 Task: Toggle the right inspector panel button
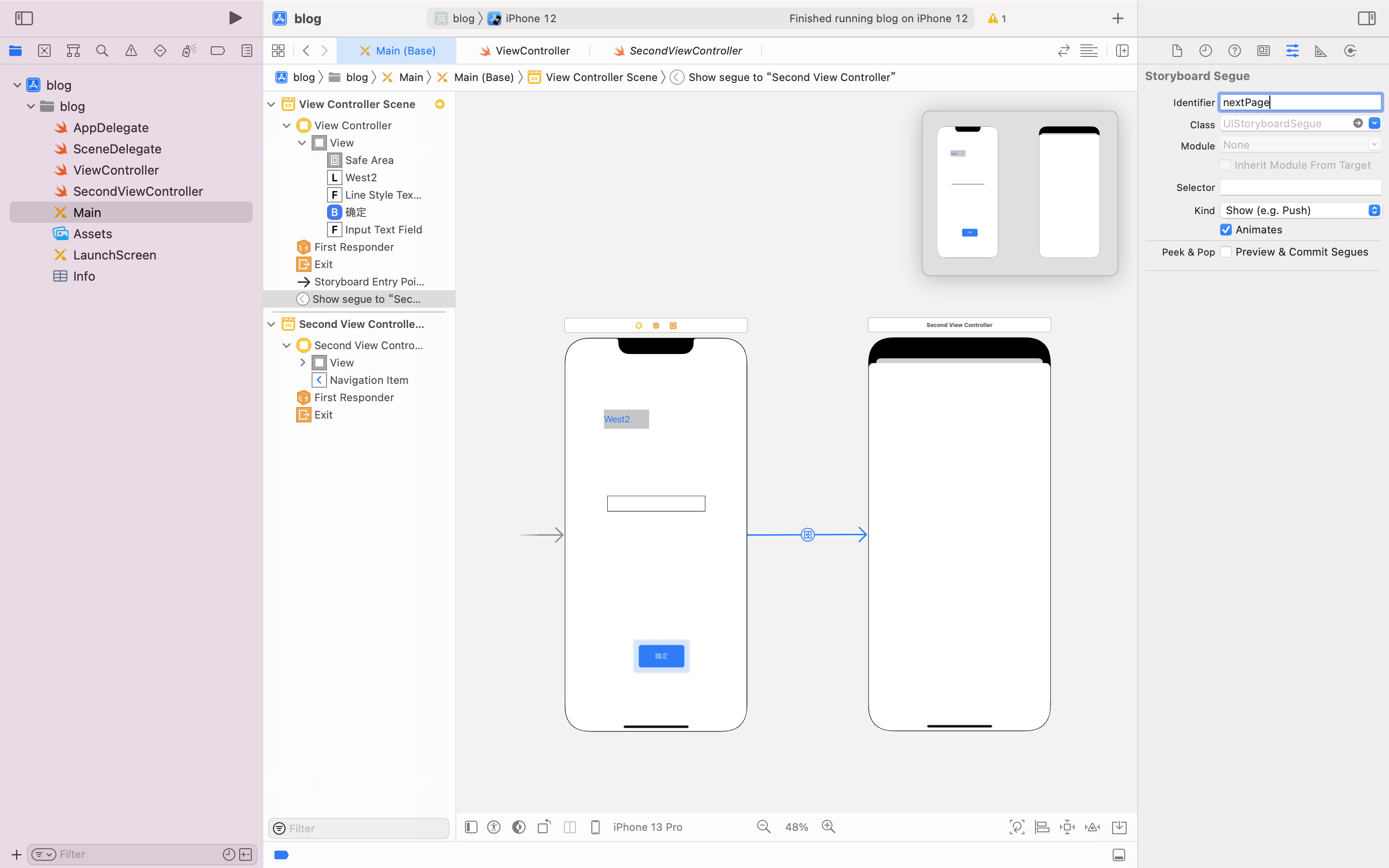(1367, 18)
